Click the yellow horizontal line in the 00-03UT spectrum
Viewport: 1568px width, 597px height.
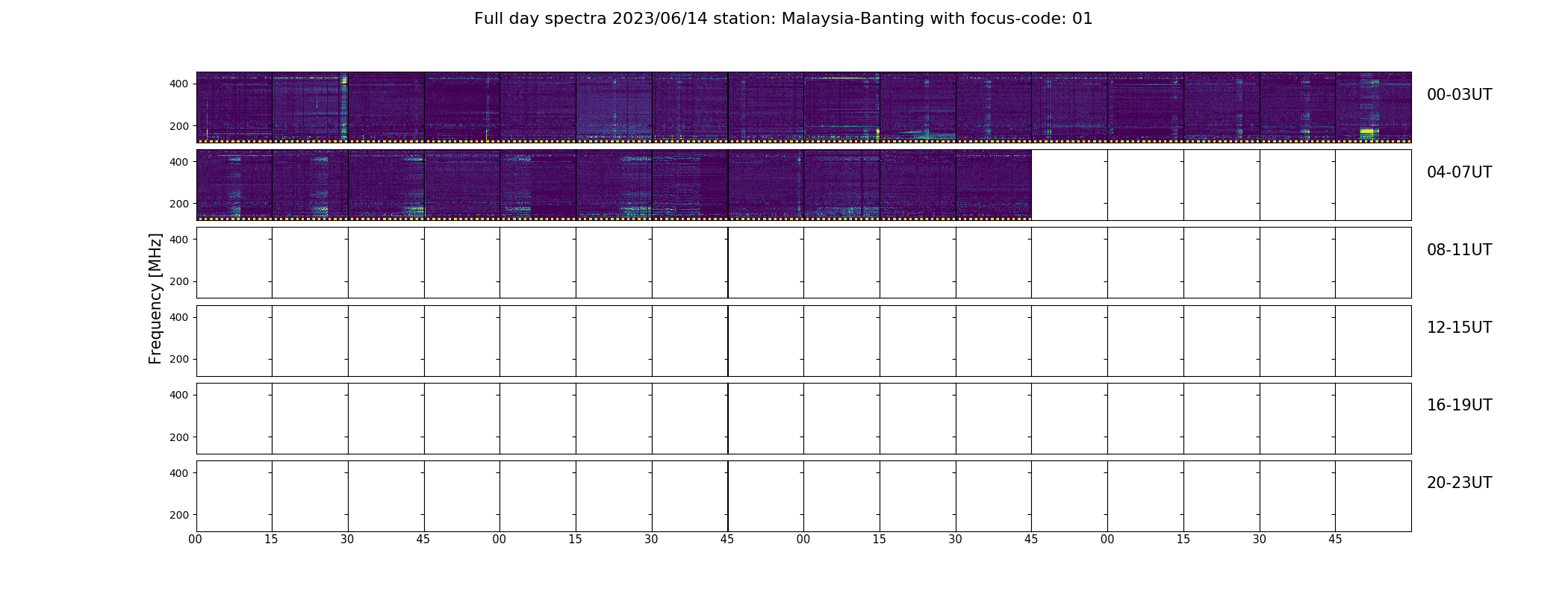pyautogui.click(x=842, y=78)
